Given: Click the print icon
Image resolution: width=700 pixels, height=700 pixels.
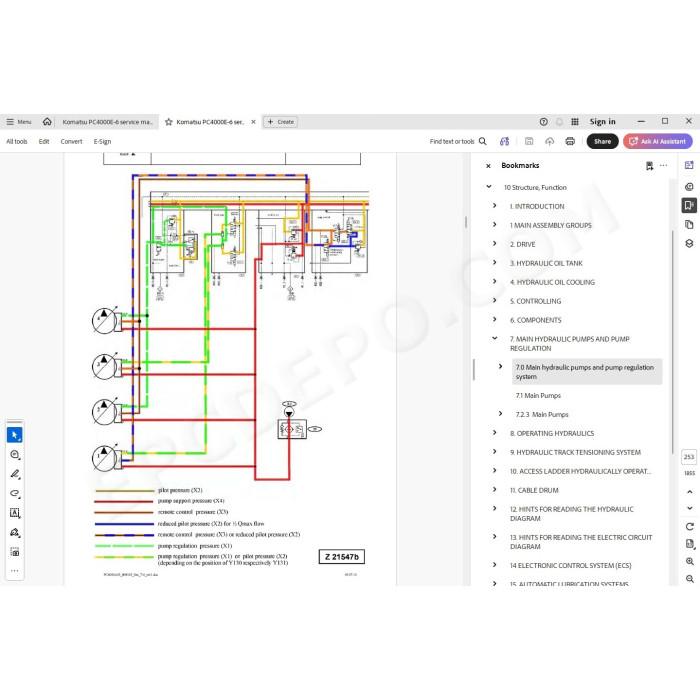Looking at the screenshot, I should tap(570, 142).
